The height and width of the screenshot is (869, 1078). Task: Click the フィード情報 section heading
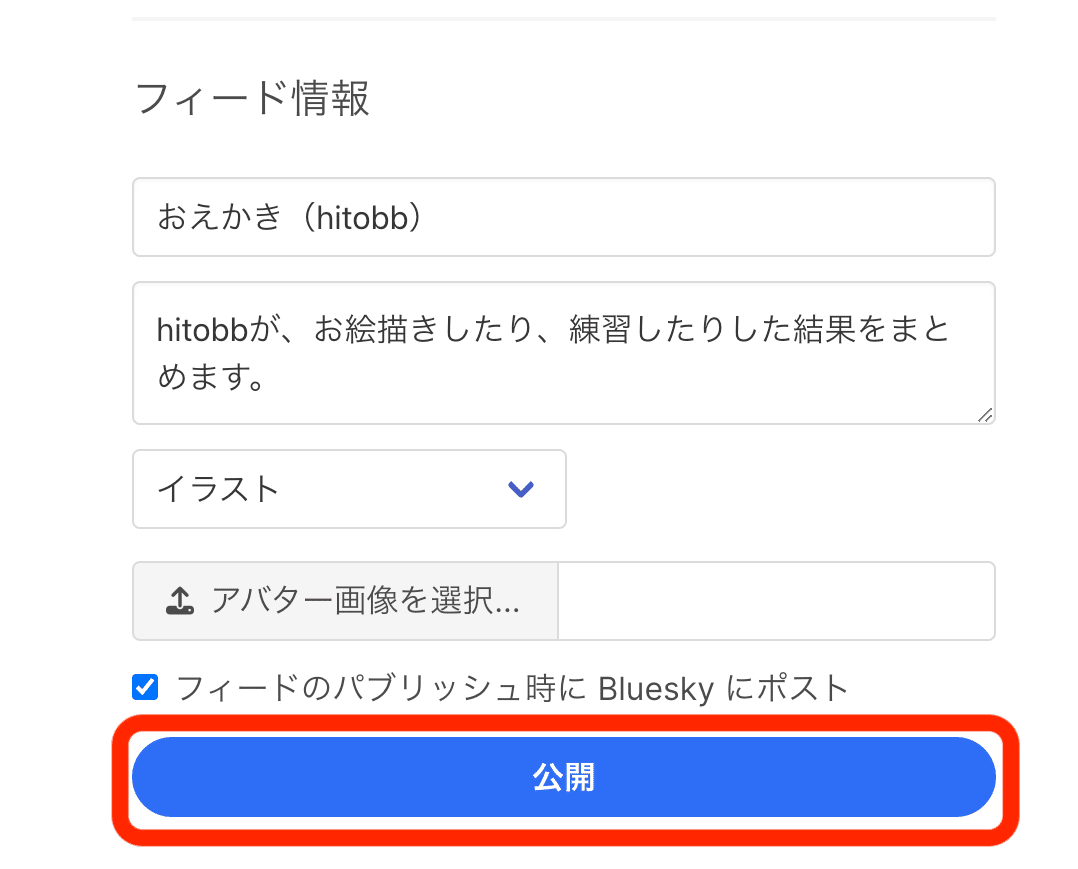point(252,98)
